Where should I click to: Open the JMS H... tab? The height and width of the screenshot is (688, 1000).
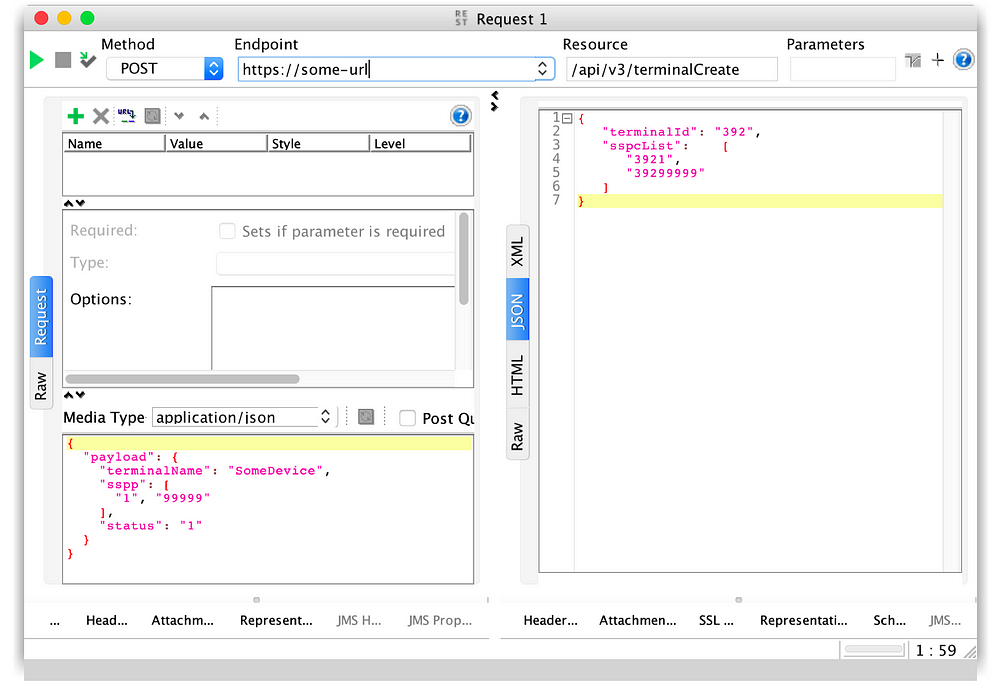coord(359,620)
